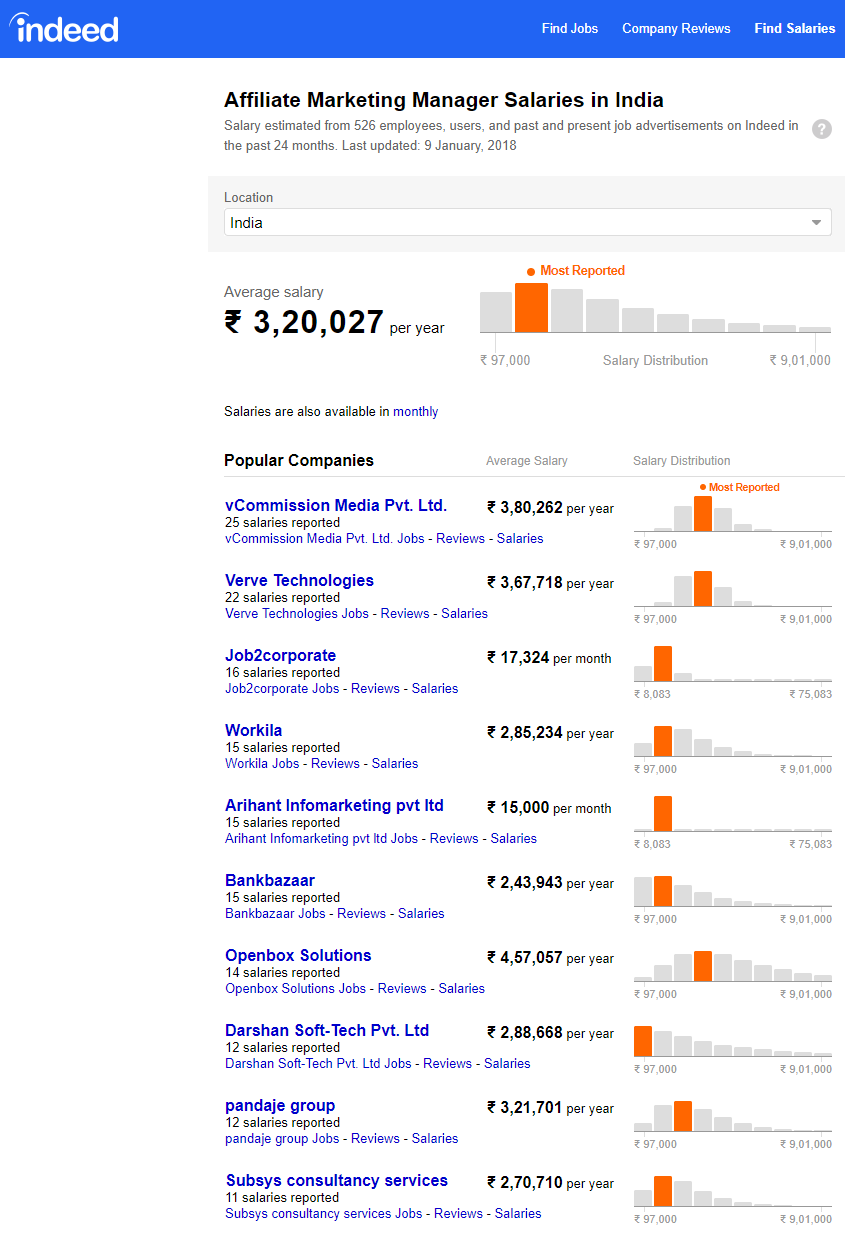
Task: View Verve Technologies Jobs
Action: (297, 613)
